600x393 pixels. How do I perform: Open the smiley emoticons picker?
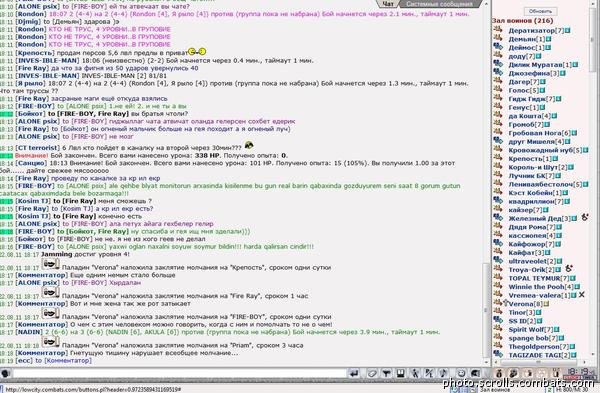(x=461, y=373)
